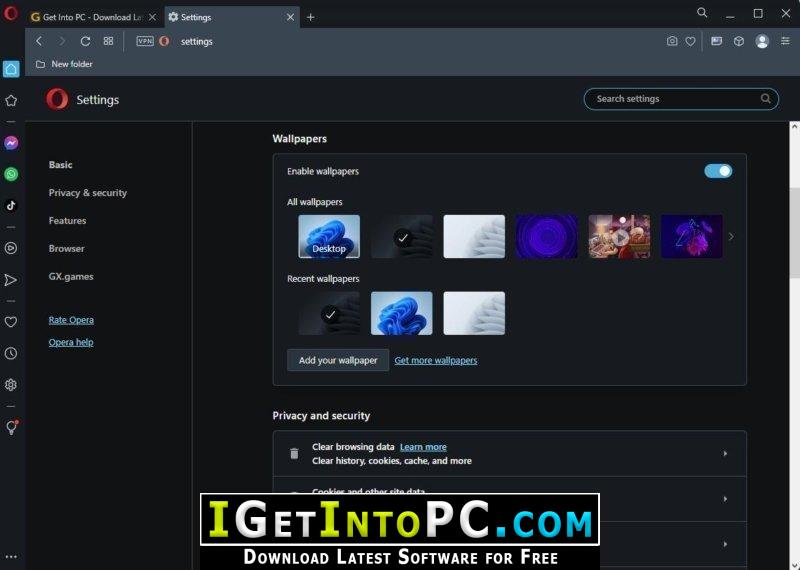This screenshot has height=570, width=800.
Task: Open sidebar setup three dots
Action: coord(11,557)
